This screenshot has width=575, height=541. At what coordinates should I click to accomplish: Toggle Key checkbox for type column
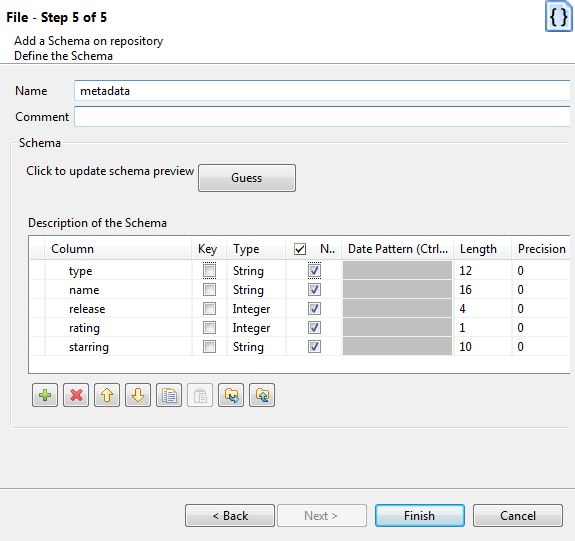coord(209,271)
